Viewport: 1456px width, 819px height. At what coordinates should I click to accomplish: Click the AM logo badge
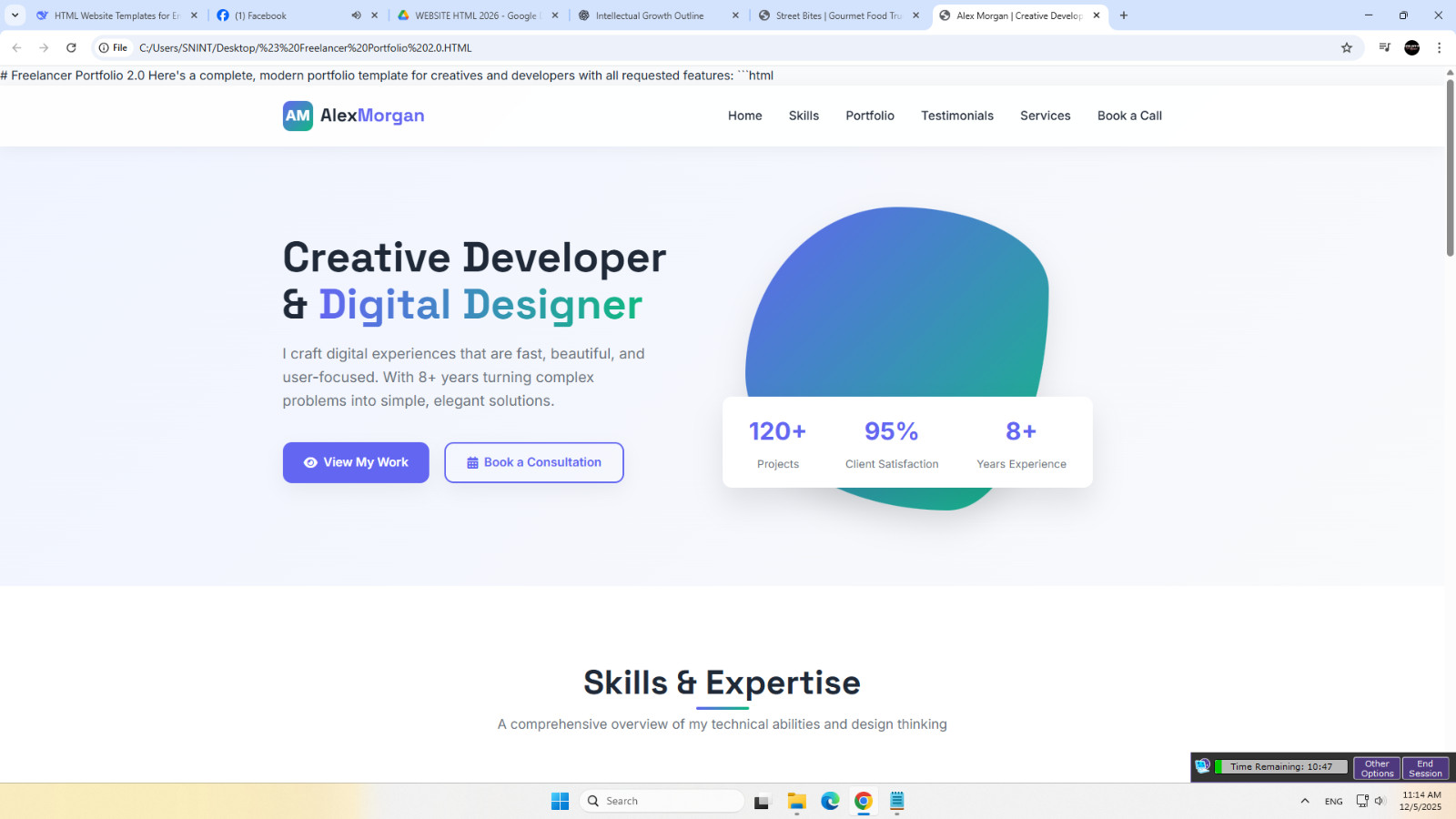tap(298, 116)
